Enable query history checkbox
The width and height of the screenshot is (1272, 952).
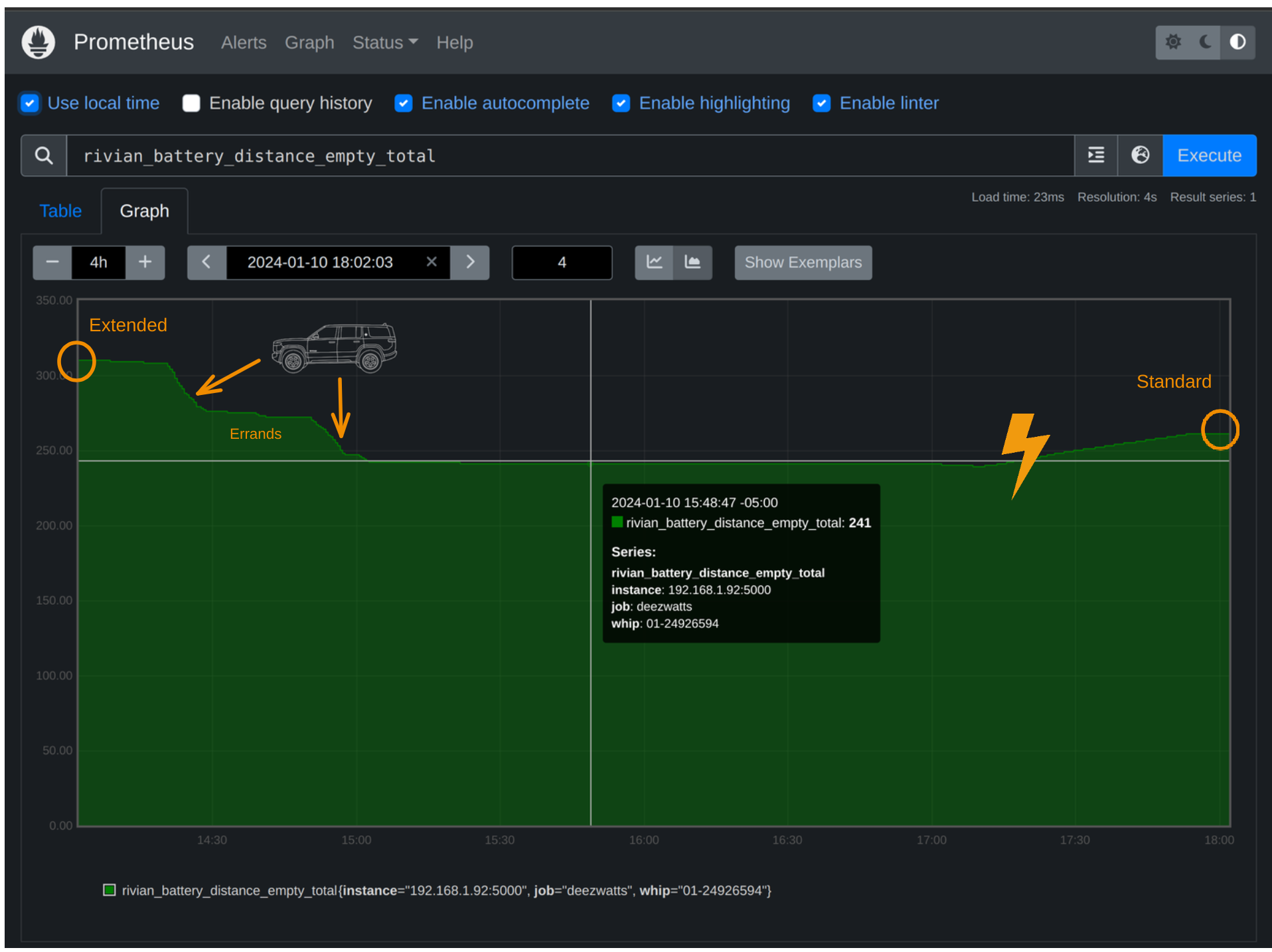click(x=191, y=104)
